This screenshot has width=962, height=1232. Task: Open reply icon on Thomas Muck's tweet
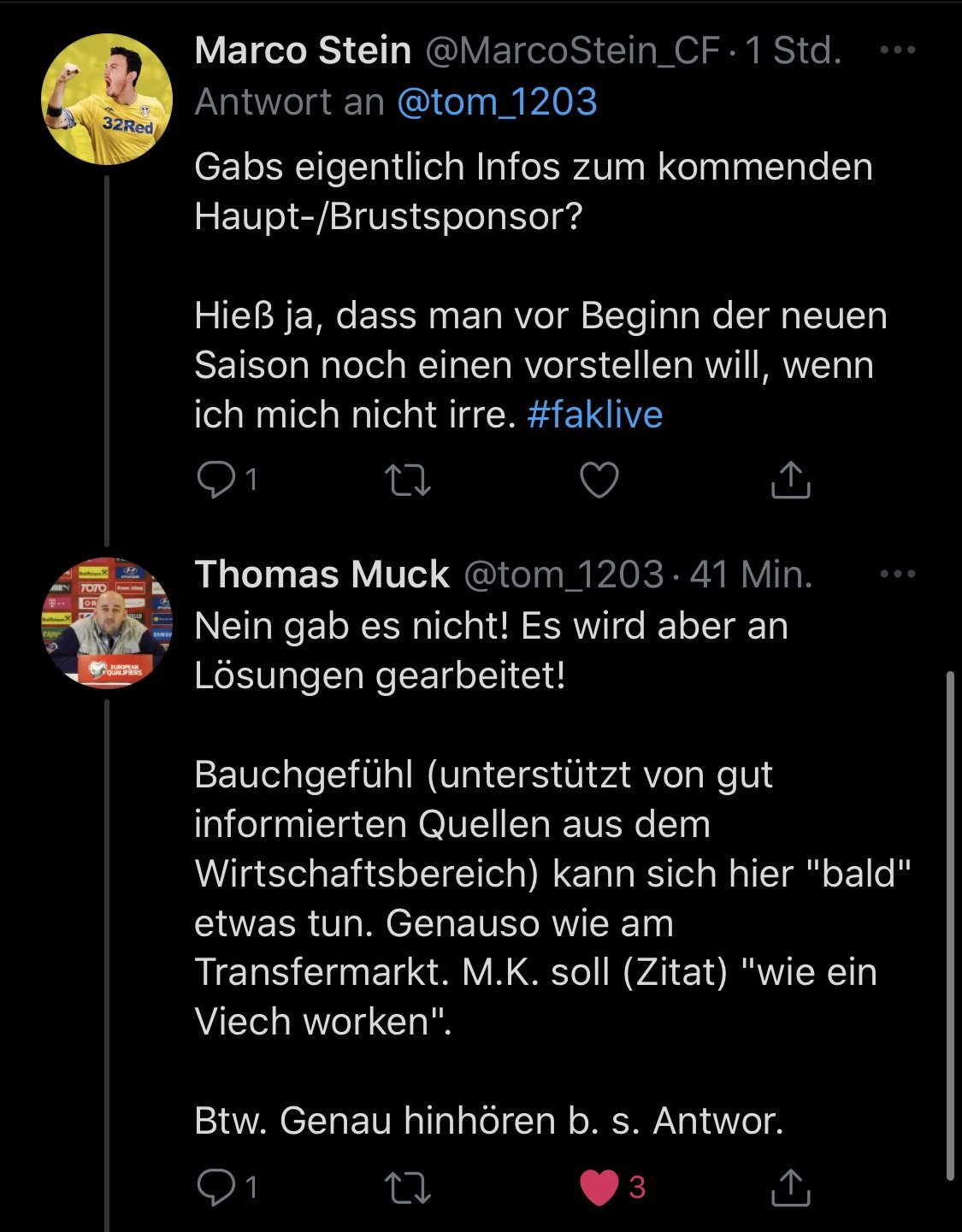(x=215, y=1188)
